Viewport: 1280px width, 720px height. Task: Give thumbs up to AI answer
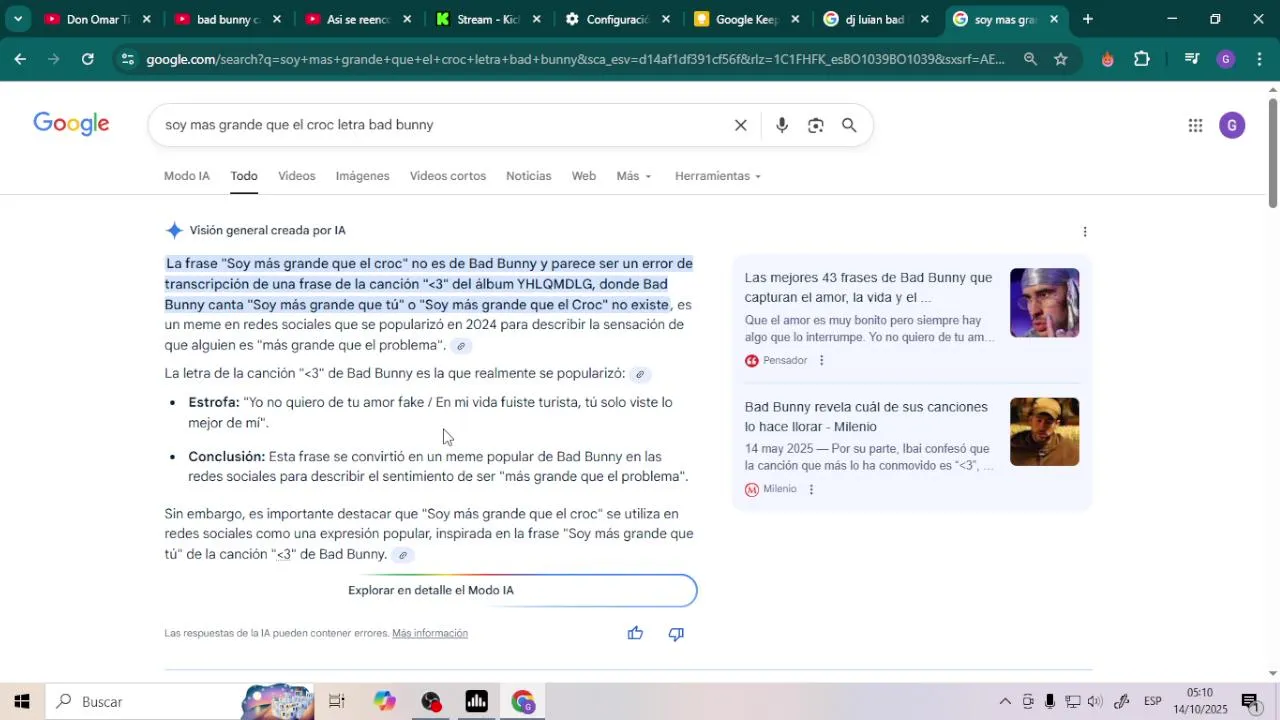[x=635, y=633]
